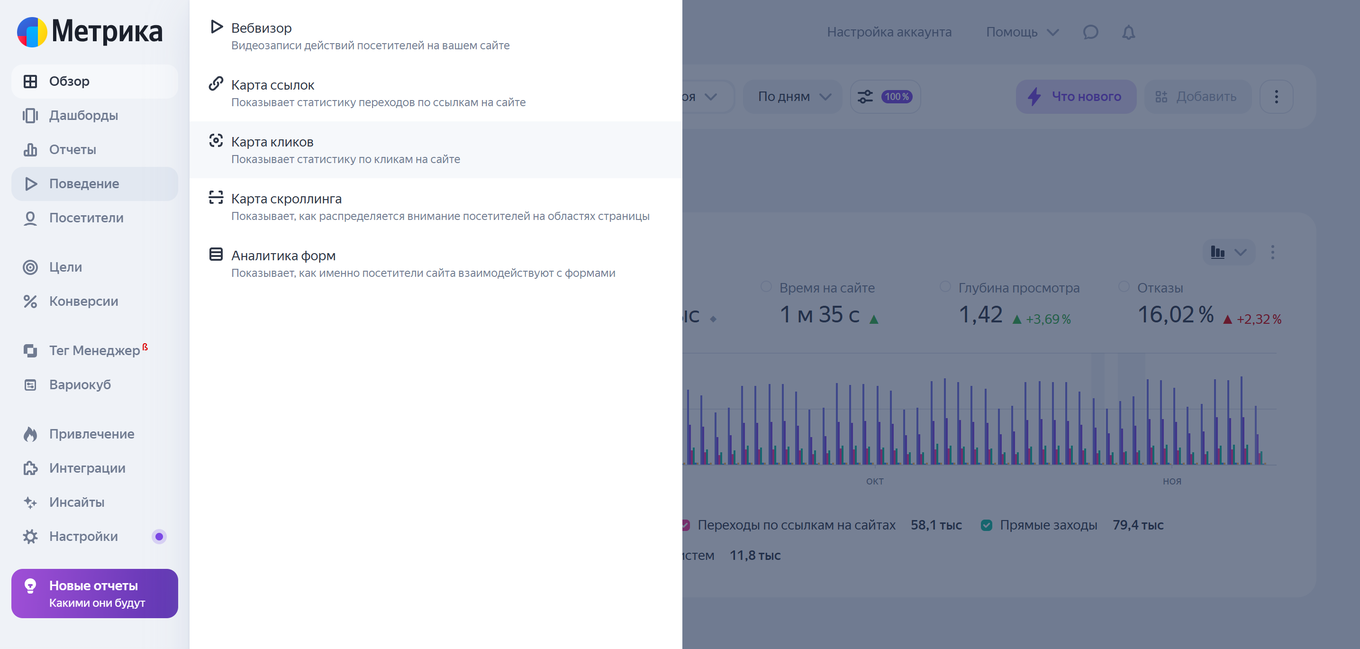This screenshot has height=649, width=1360.
Task: Open Карта кликов from the Поведение submenu
Action: [x=272, y=142]
